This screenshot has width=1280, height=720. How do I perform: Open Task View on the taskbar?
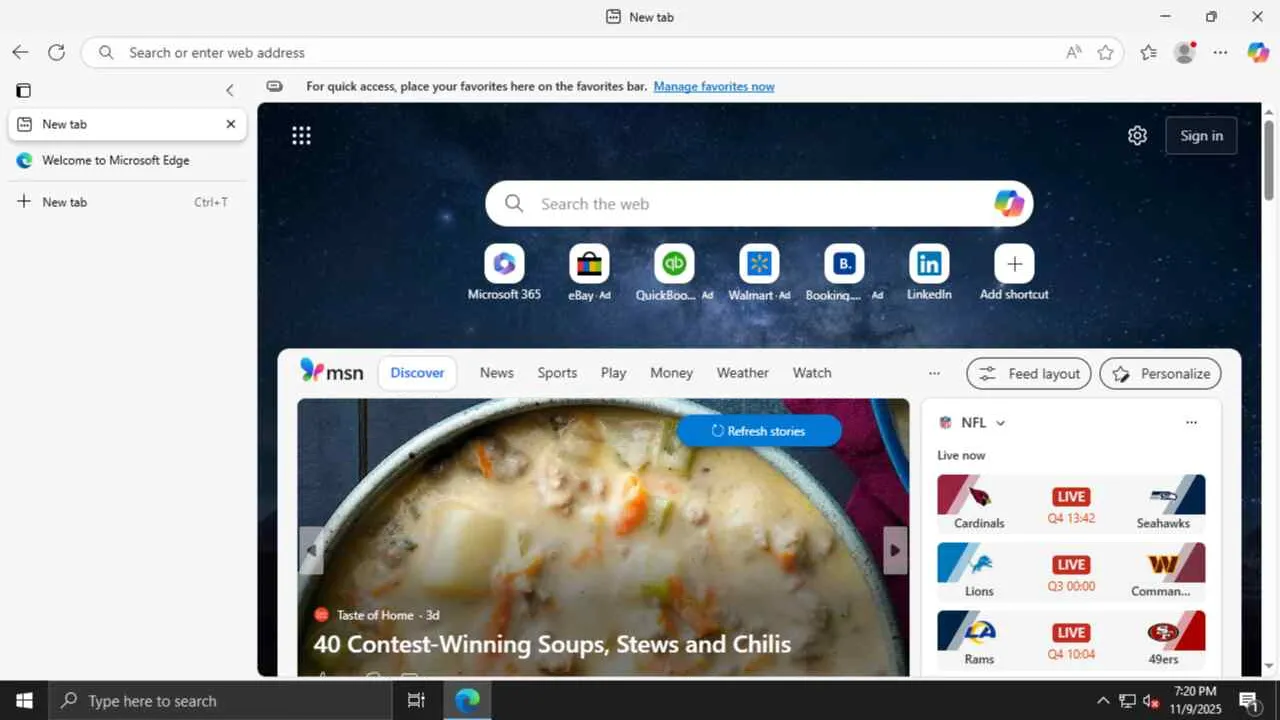pos(416,701)
